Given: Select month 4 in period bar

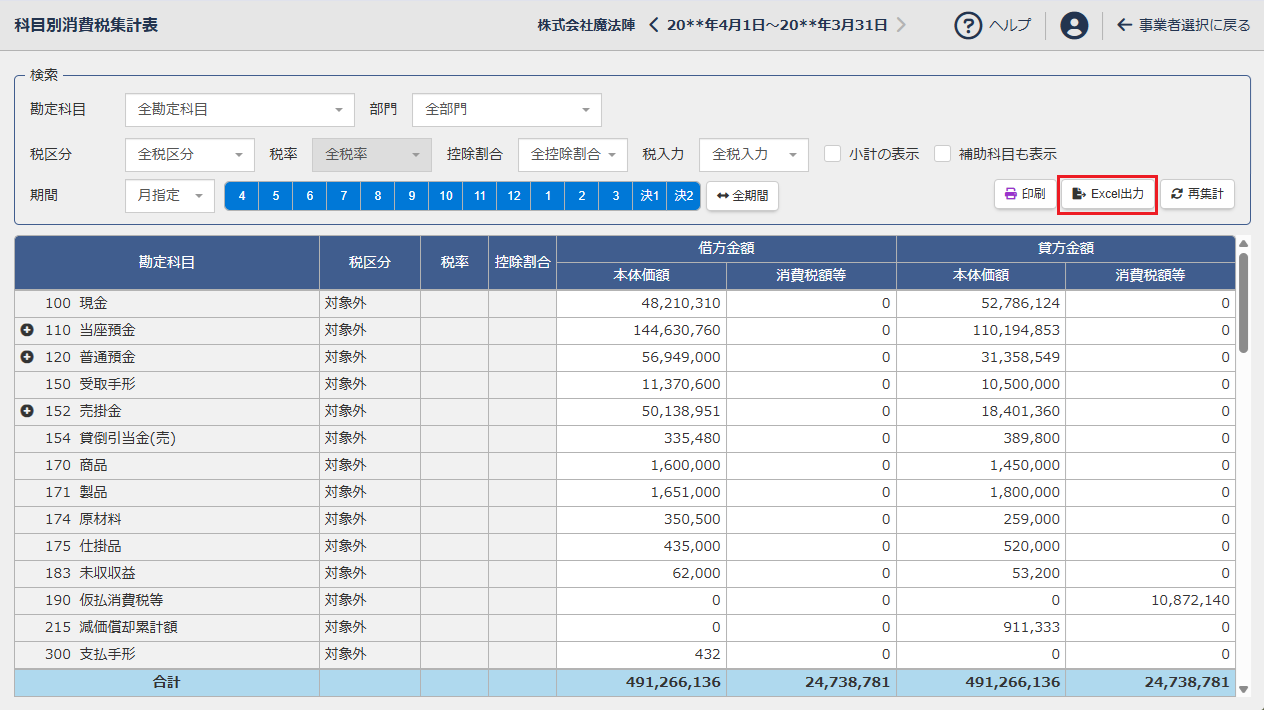Looking at the screenshot, I should pyautogui.click(x=242, y=196).
